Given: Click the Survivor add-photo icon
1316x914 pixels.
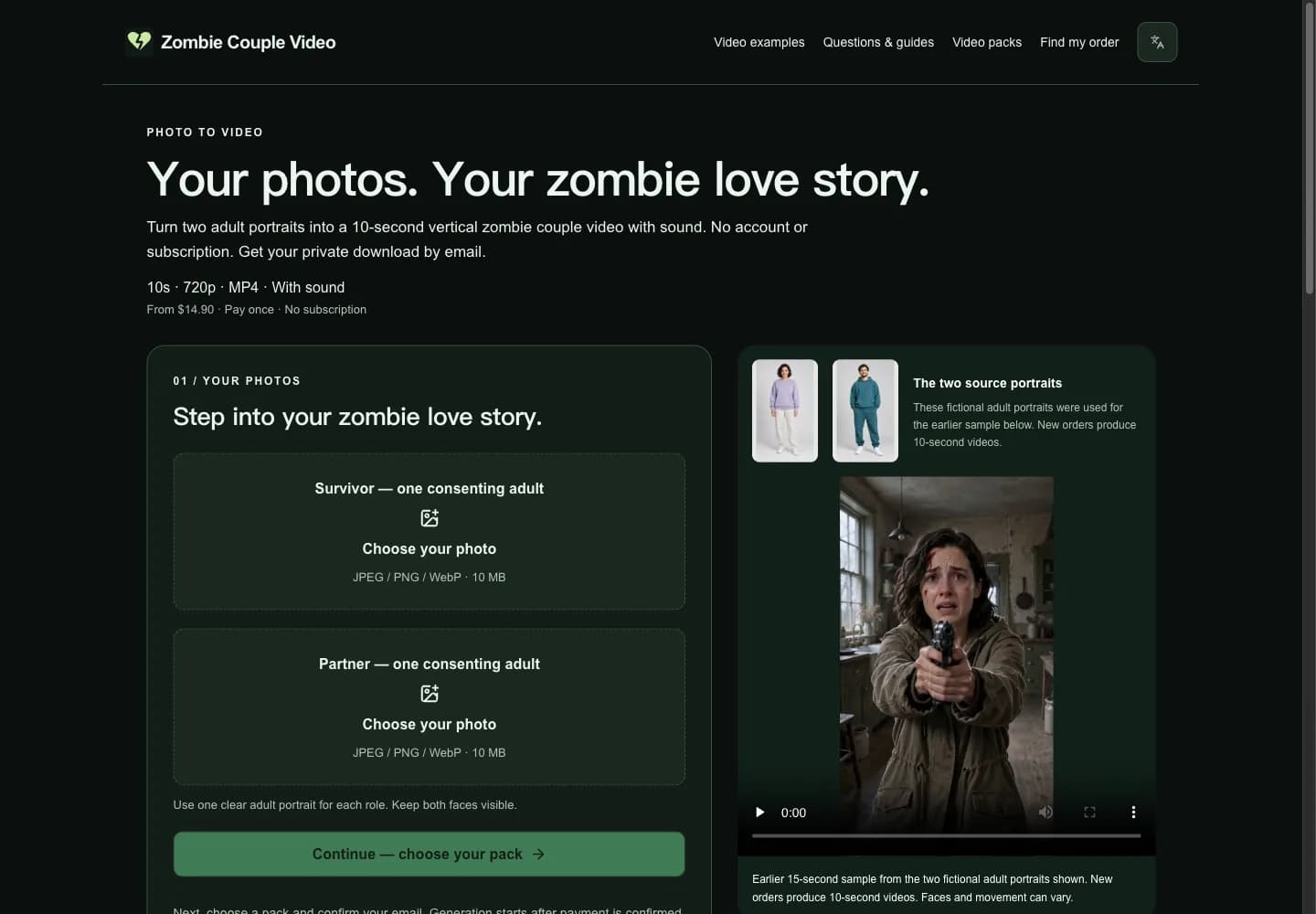Looking at the screenshot, I should pyautogui.click(x=430, y=518).
